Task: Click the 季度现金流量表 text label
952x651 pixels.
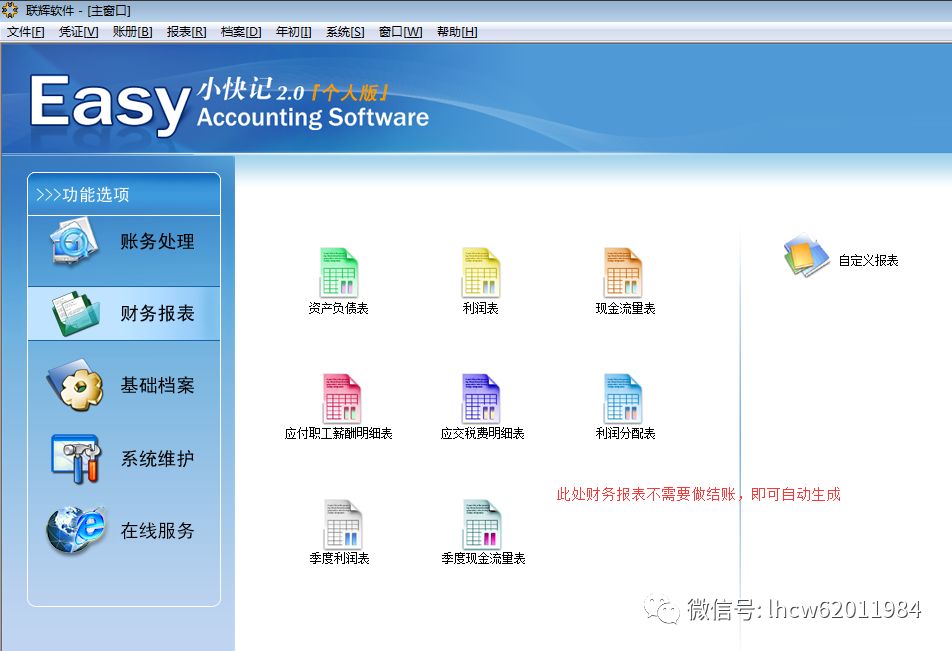Action: 483,559
